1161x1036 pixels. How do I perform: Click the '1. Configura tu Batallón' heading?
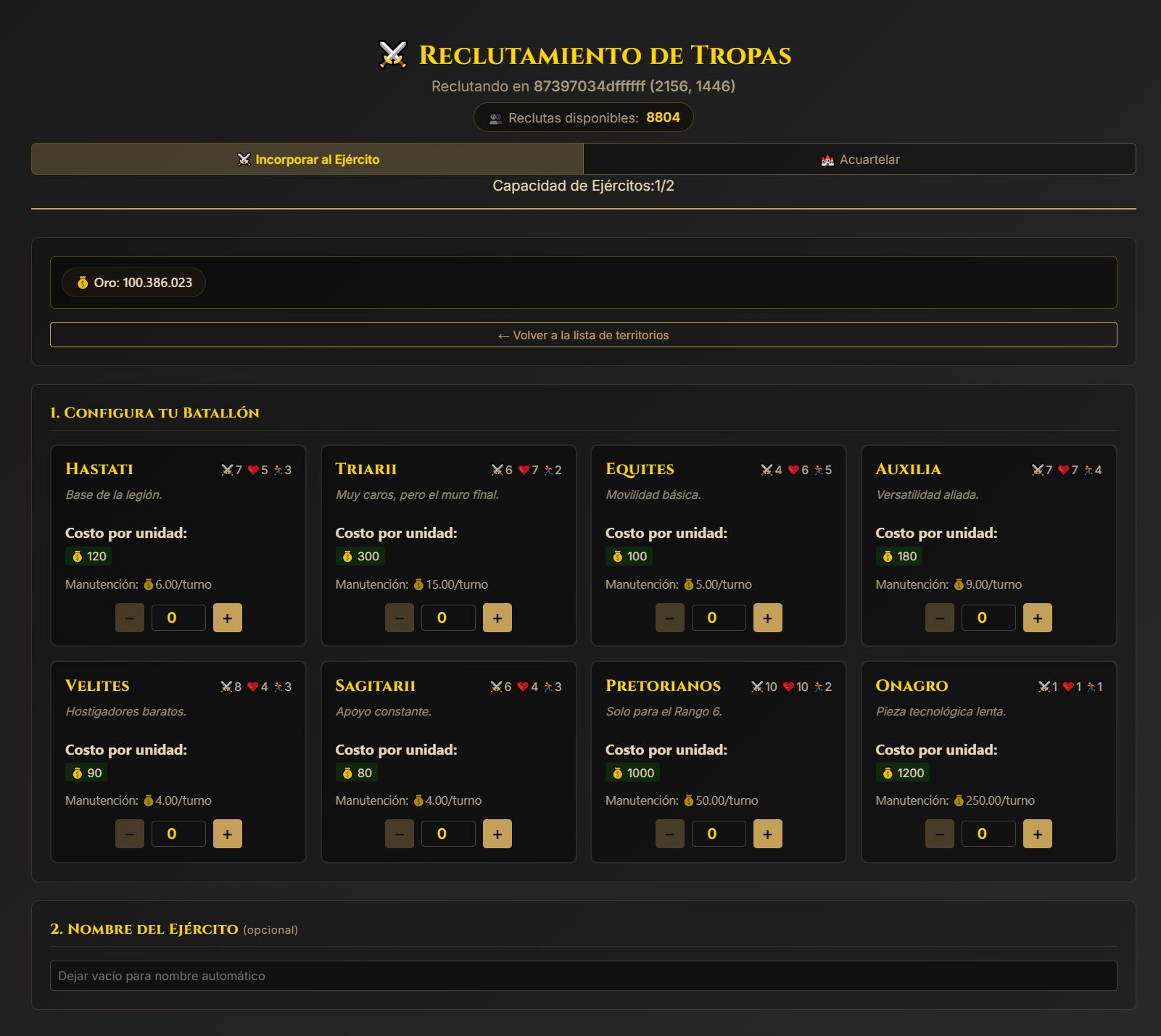tap(154, 413)
